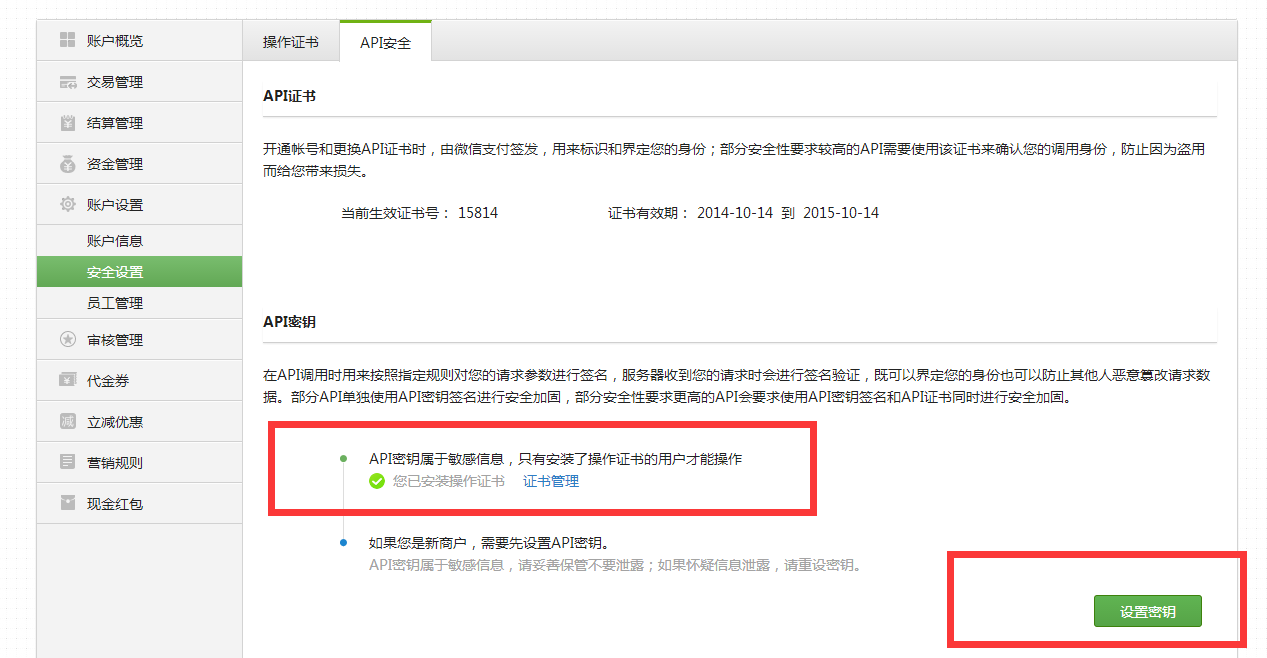Select the 结算管理 icon in sidebar
The image size is (1267, 658).
(x=67, y=123)
